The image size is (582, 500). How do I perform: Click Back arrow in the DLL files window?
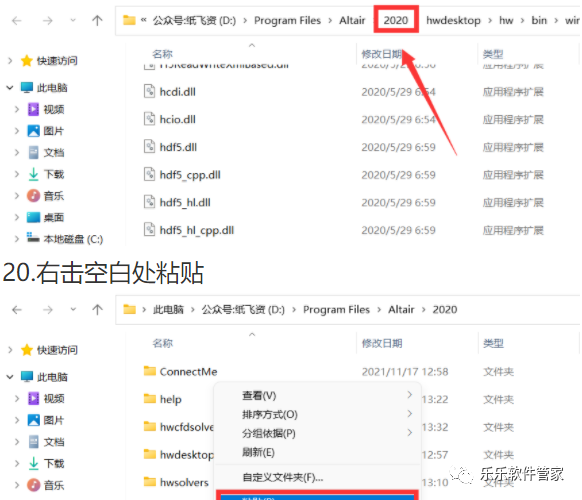click(17, 20)
